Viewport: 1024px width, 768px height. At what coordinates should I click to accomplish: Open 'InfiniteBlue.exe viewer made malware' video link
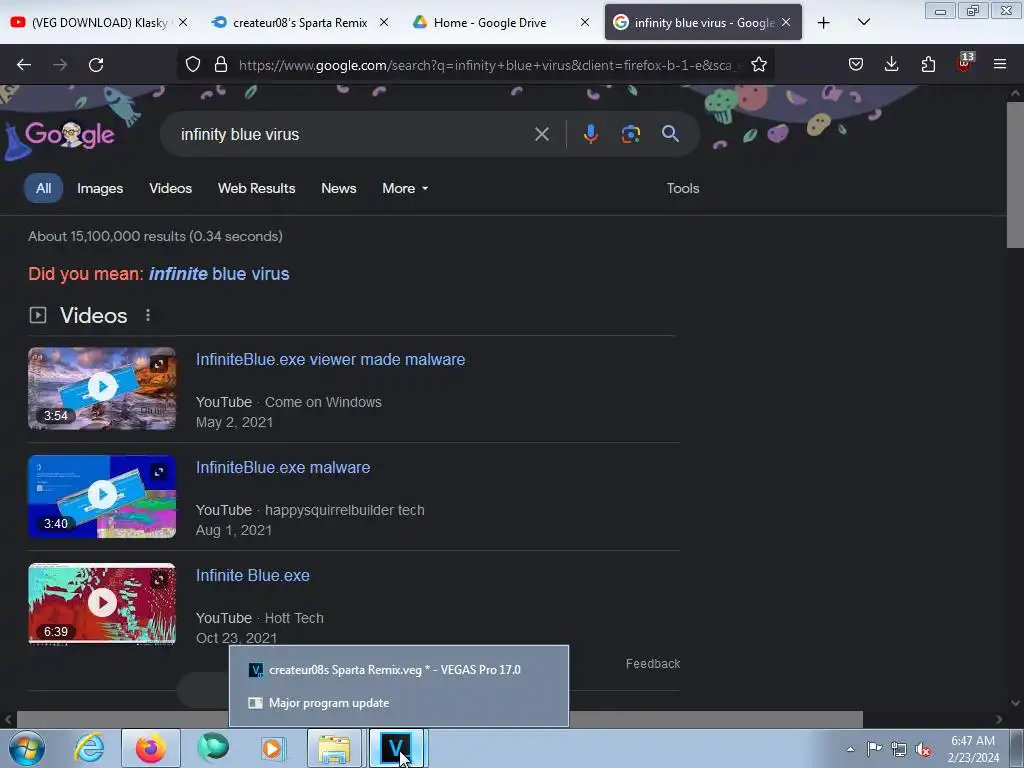point(330,359)
